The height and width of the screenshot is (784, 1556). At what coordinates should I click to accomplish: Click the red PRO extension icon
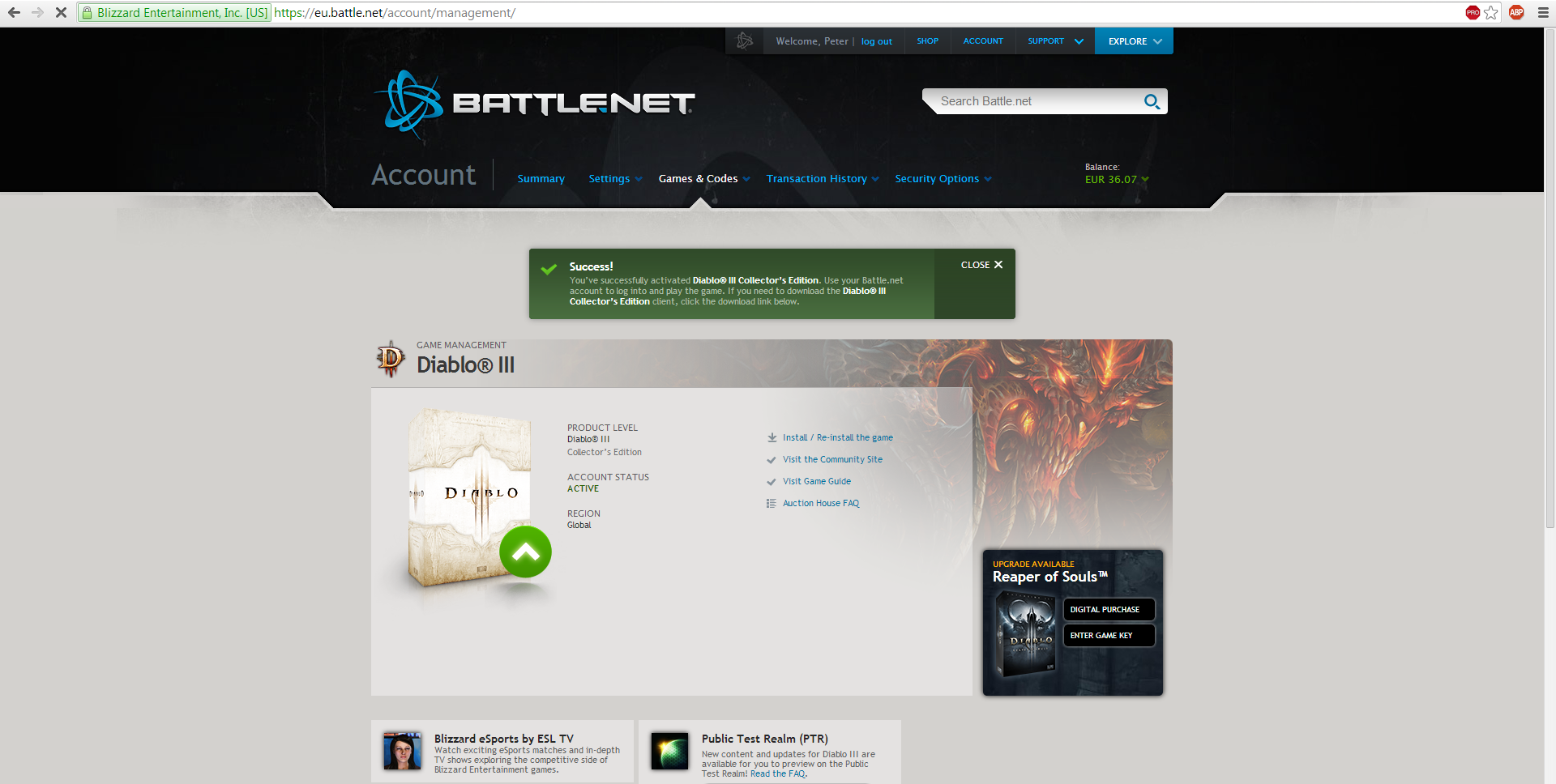1473,12
